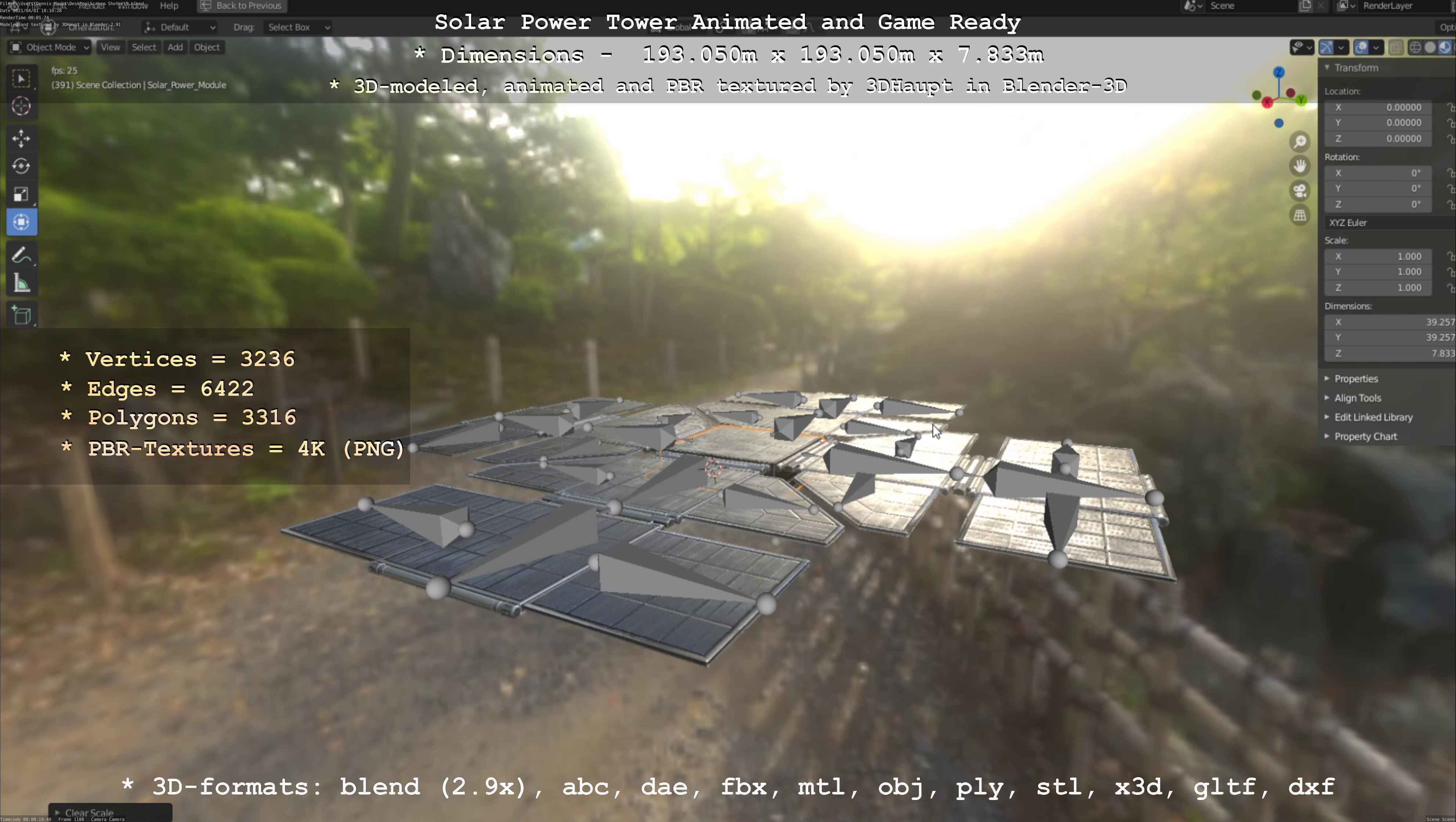
Task: Activate the Annotate pencil tool
Action: [x=21, y=256]
